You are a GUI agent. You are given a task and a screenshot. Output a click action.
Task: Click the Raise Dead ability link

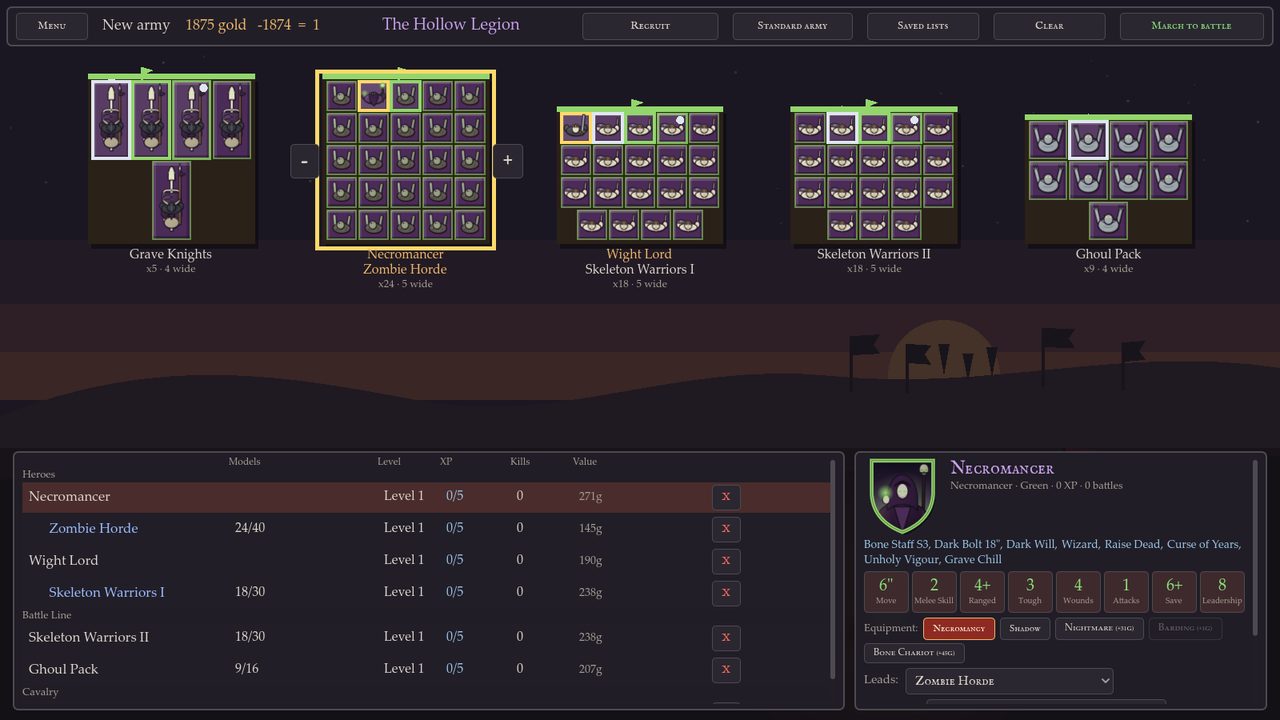click(x=1132, y=545)
